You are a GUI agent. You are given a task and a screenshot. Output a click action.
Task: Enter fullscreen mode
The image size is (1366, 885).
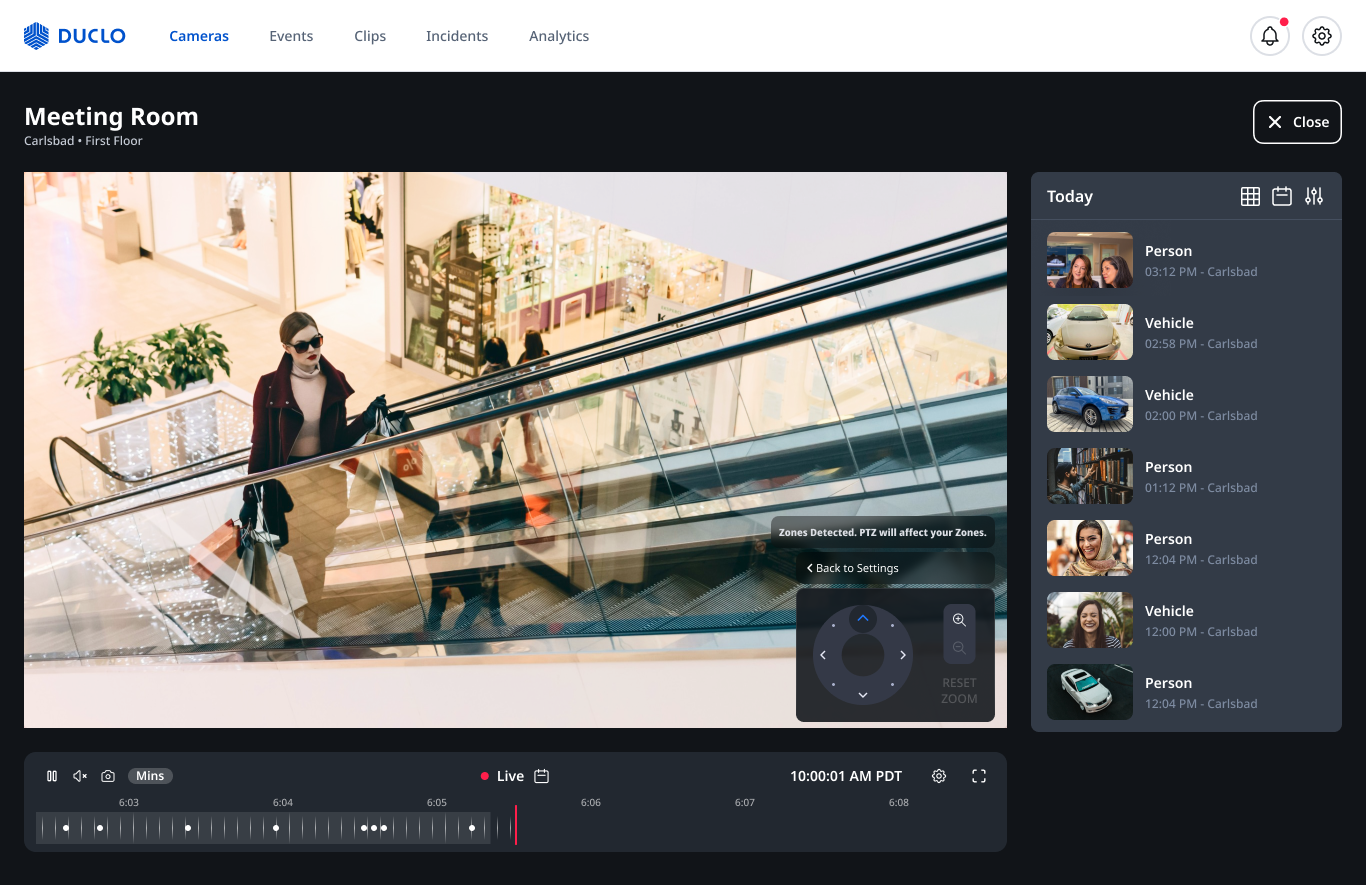(x=979, y=776)
